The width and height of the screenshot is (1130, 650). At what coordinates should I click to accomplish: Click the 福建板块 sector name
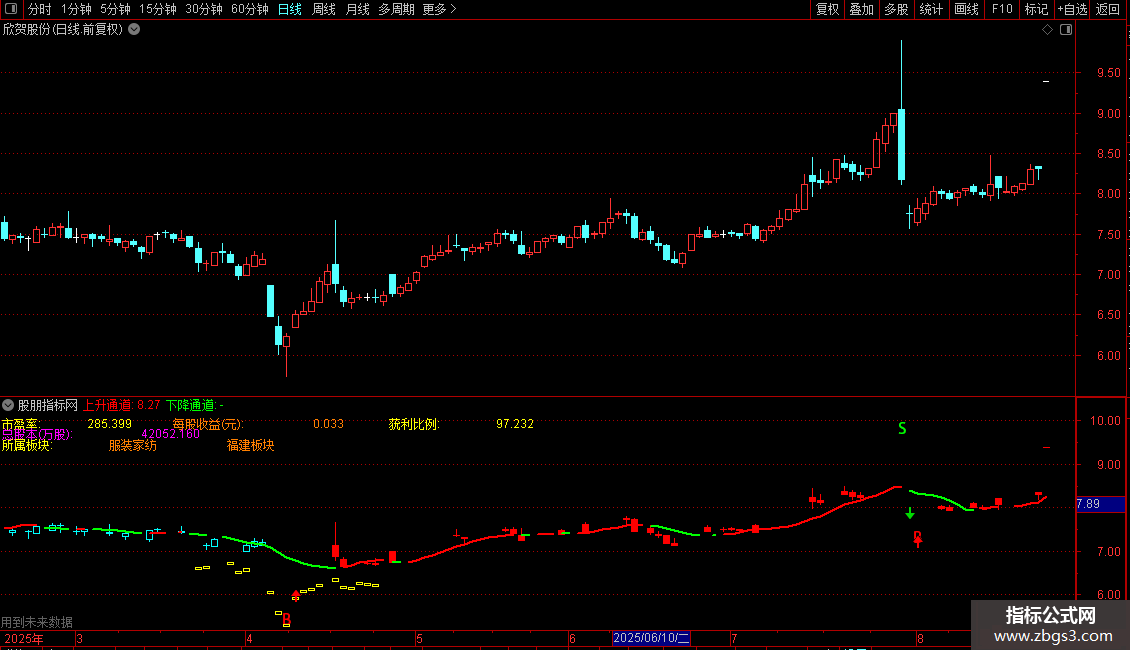(x=251, y=445)
